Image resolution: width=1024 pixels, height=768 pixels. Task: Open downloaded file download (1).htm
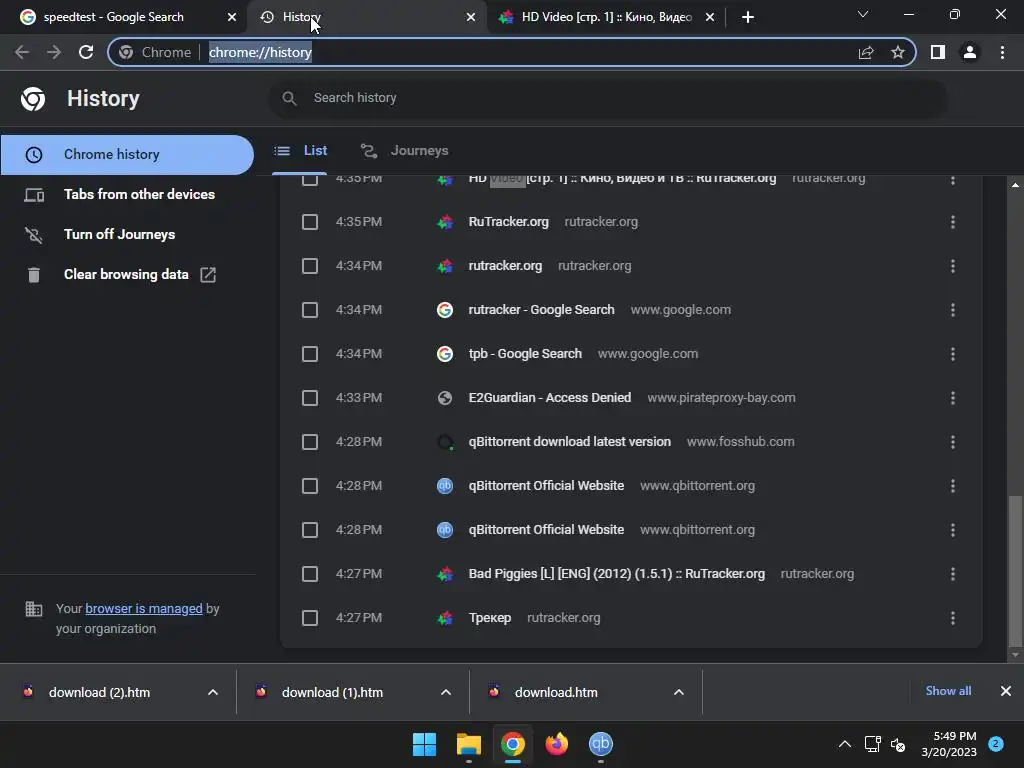point(332,692)
